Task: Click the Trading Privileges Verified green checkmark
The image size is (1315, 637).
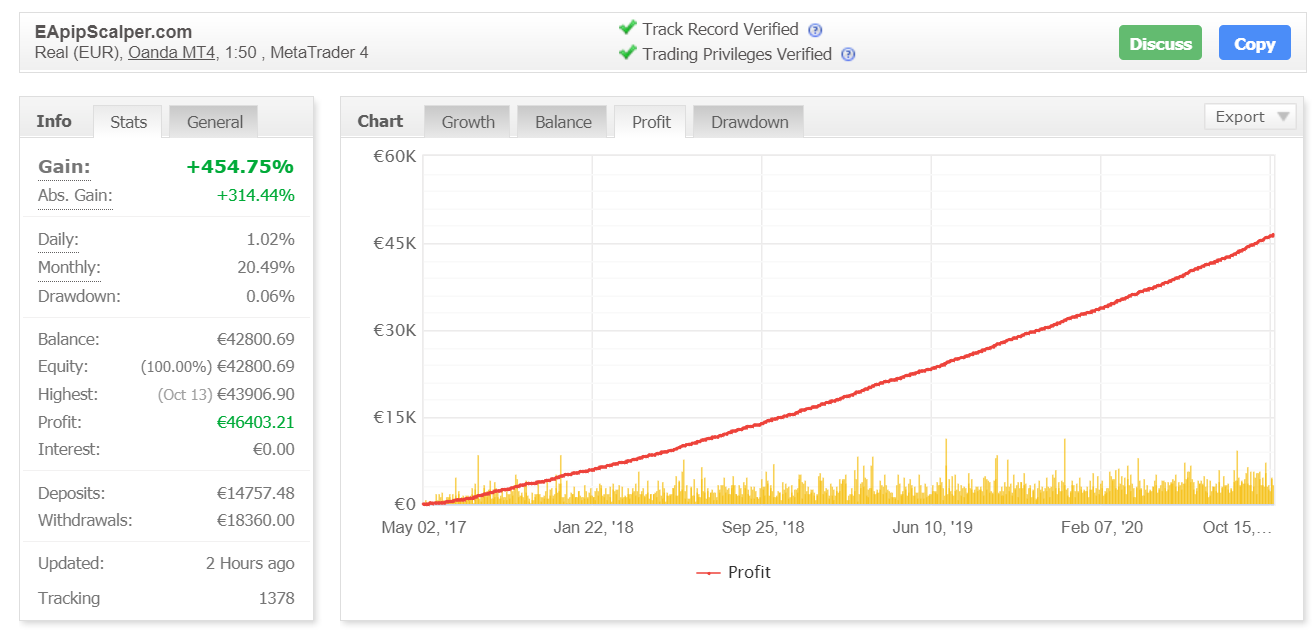Action: (627, 53)
